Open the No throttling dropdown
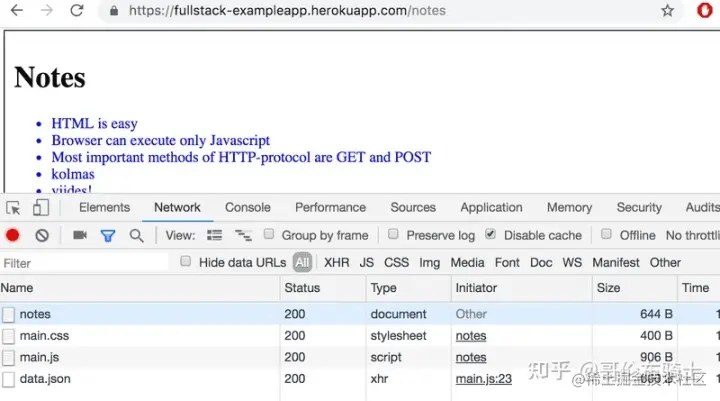The image size is (720, 401). [692, 236]
